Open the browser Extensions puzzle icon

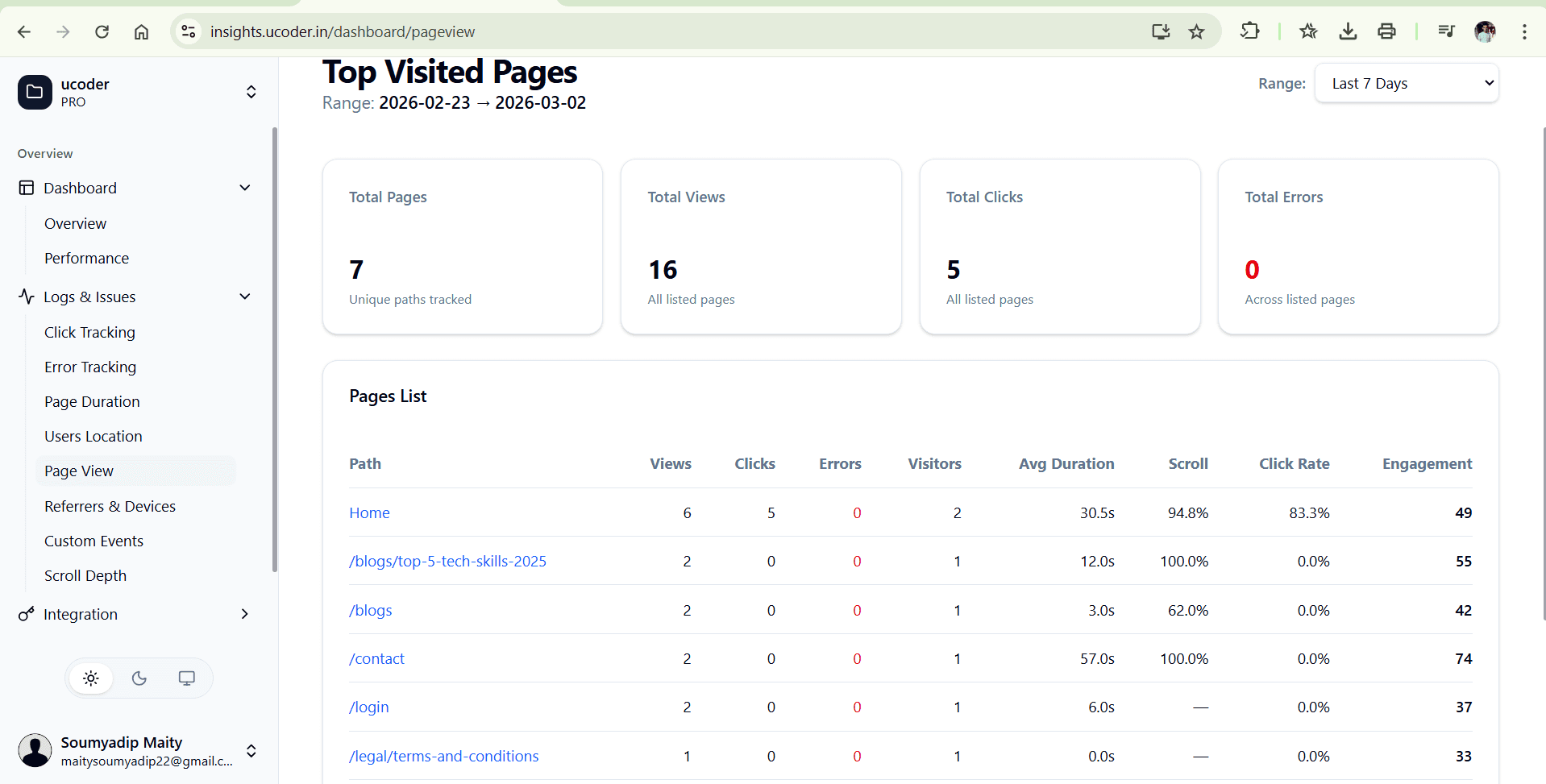click(1250, 31)
